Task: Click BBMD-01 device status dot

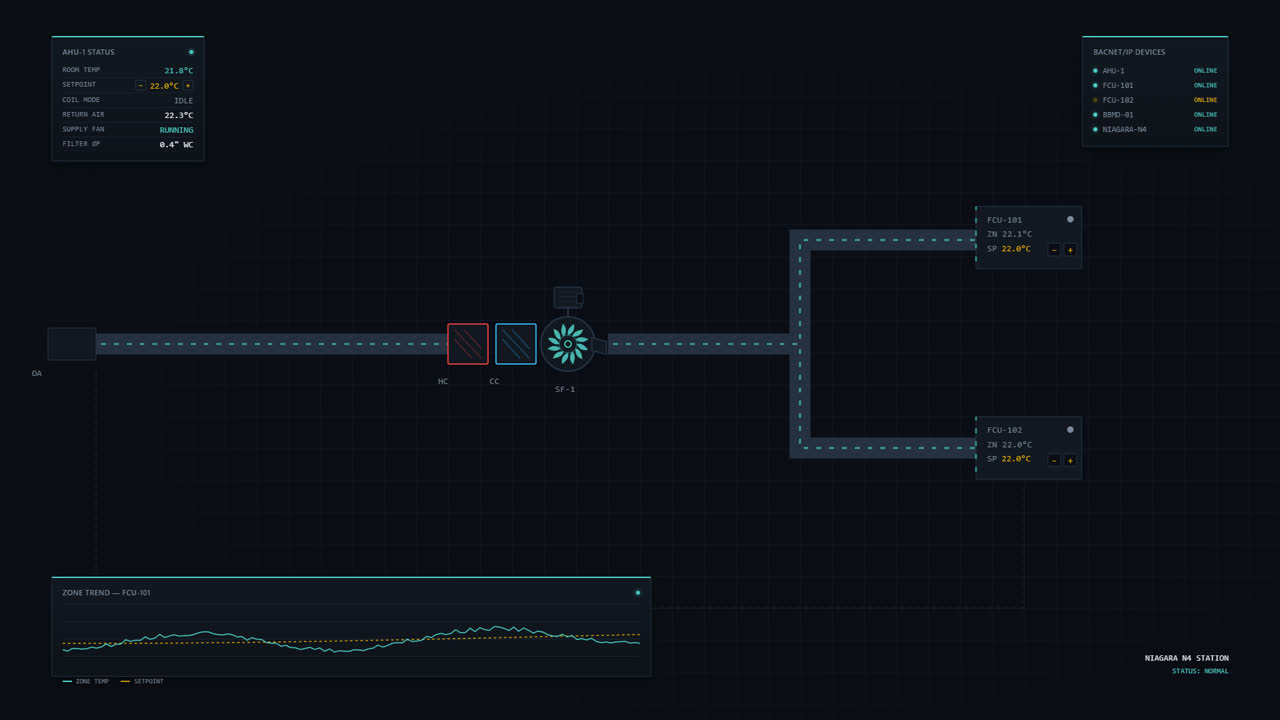Action: [x=1095, y=115]
